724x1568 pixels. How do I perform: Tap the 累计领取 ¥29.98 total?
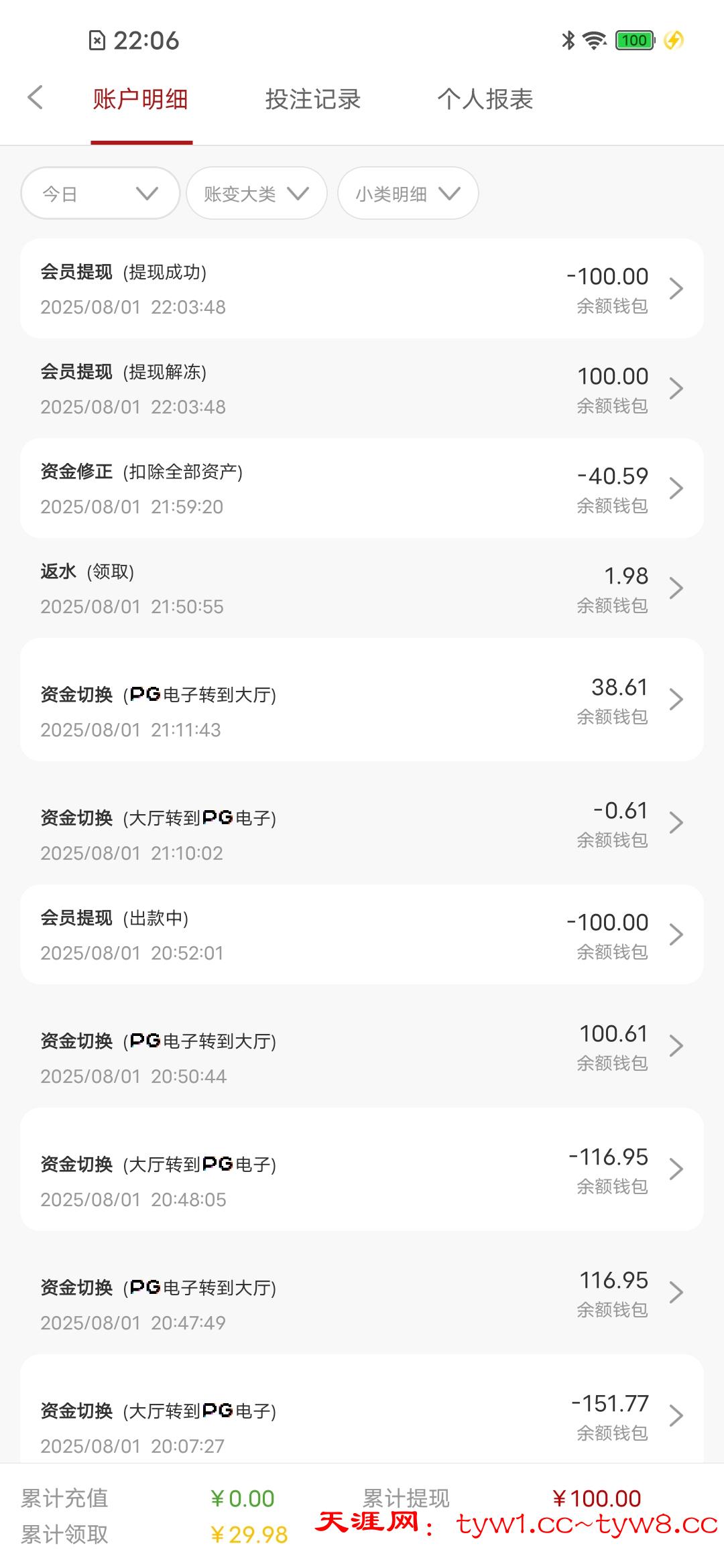pos(249,1534)
